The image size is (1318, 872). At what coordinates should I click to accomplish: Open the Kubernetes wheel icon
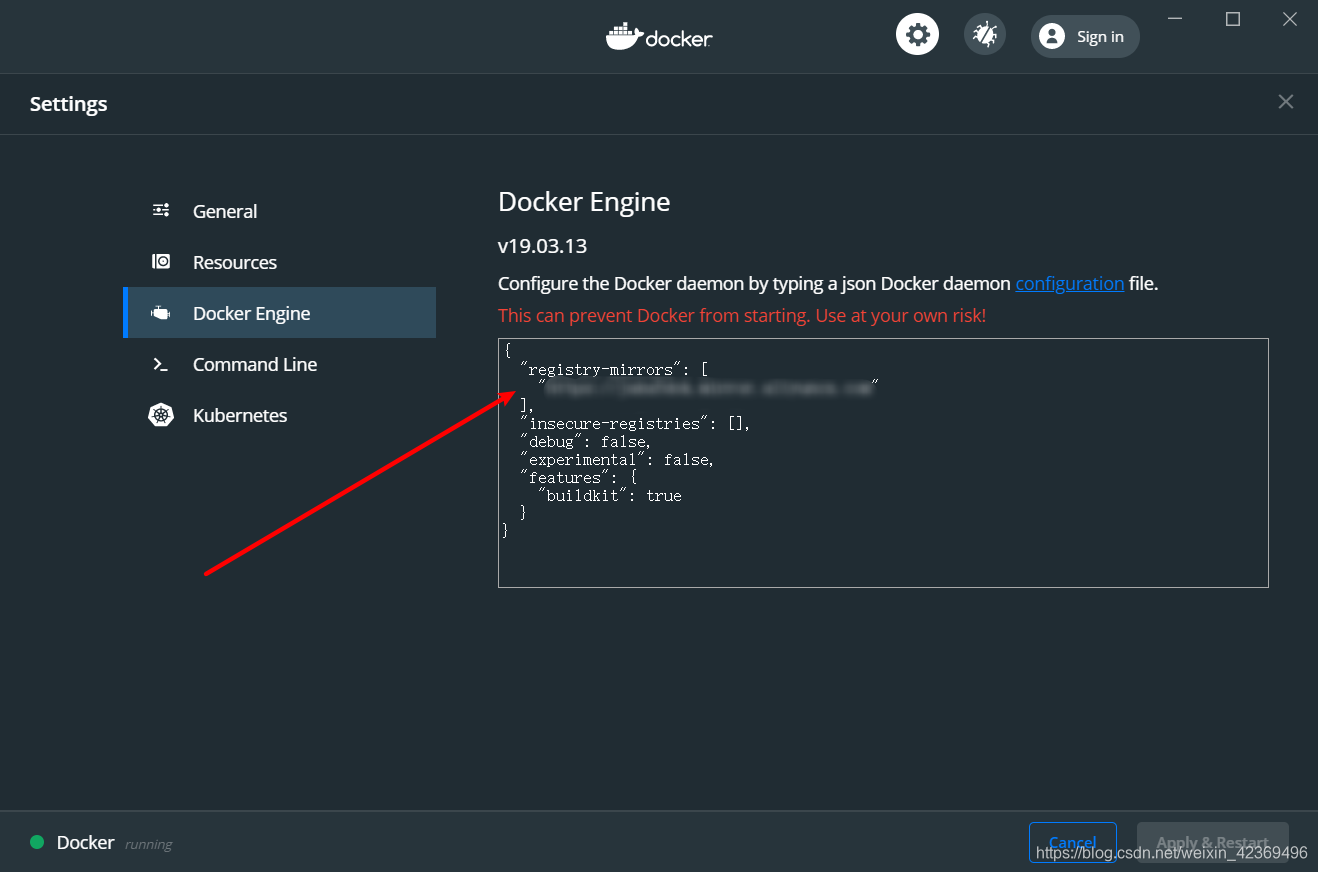[x=161, y=414]
